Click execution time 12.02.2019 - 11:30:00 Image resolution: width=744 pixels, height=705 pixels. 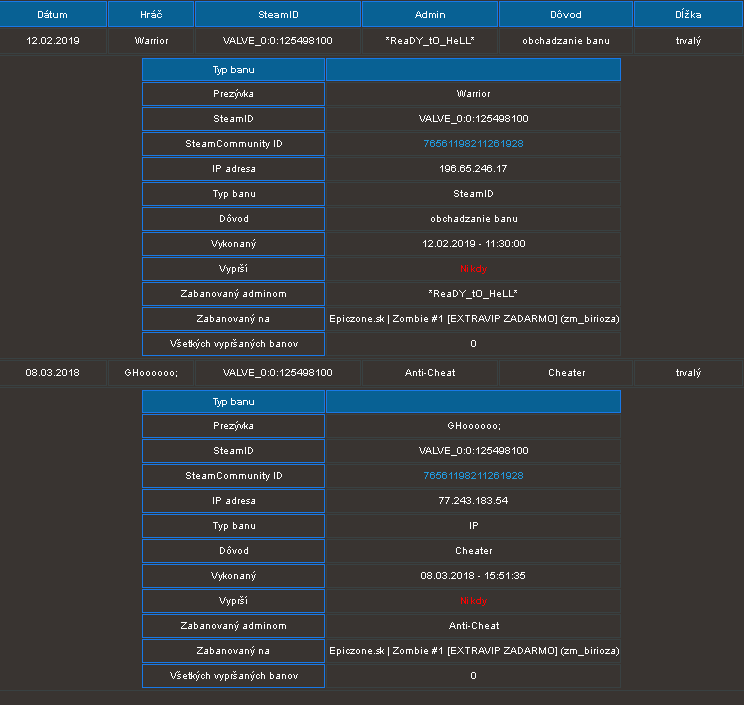pos(474,244)
